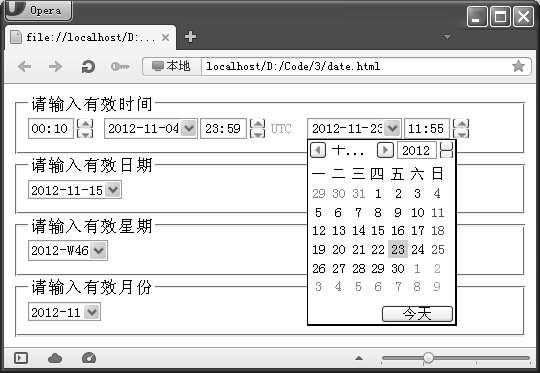Adjust the zoom slider handle
Image resolution: width=540 pixels, height=373 pixels.
tap(428, 358)
